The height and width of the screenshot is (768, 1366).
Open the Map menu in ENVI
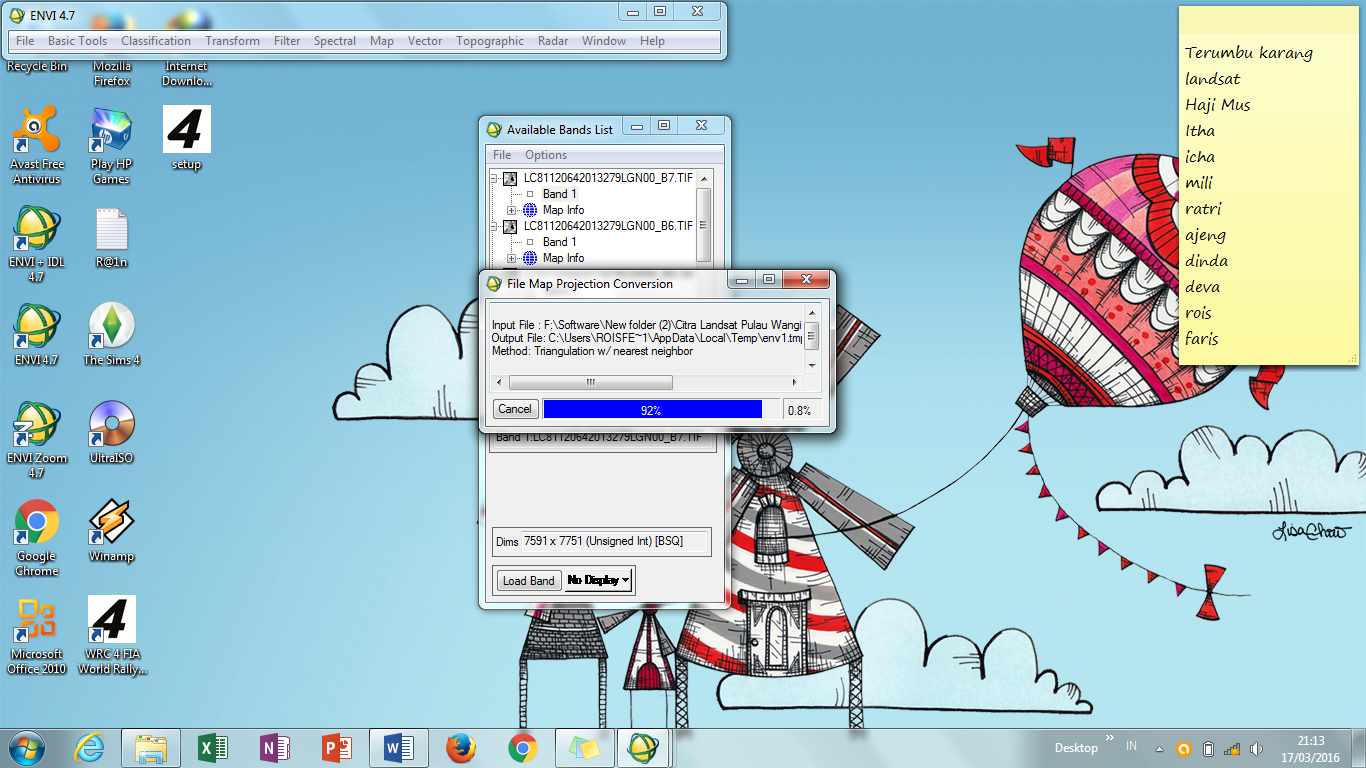tap(382, 41)
